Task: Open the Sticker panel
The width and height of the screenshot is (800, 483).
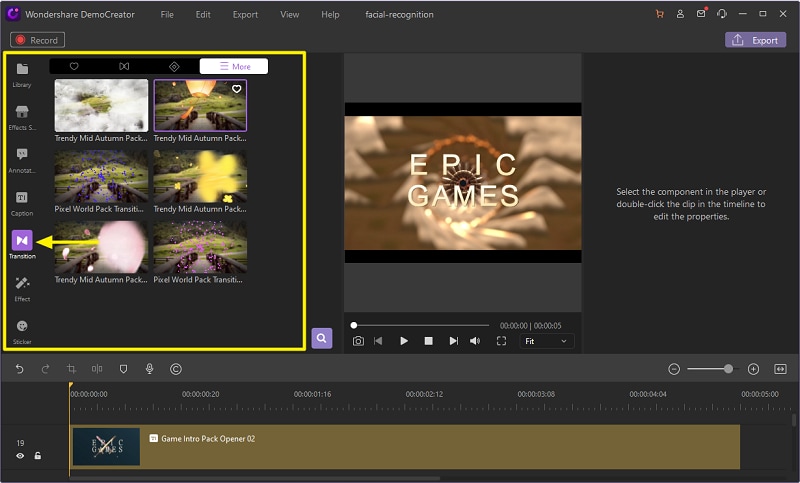Action: [x=22, y=332]
